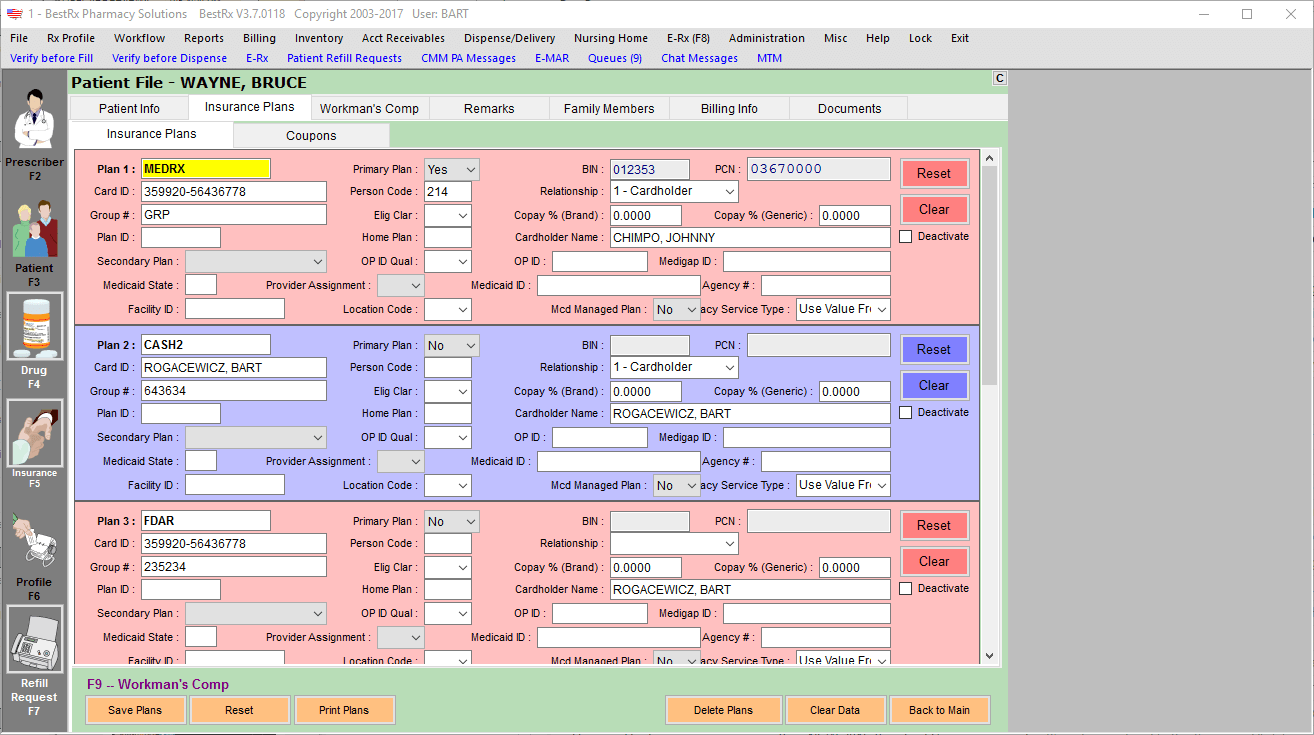This screenshot has height=735, width=1314.
Task: Open the Drug pill bottle icon
Action: point(34,327)
